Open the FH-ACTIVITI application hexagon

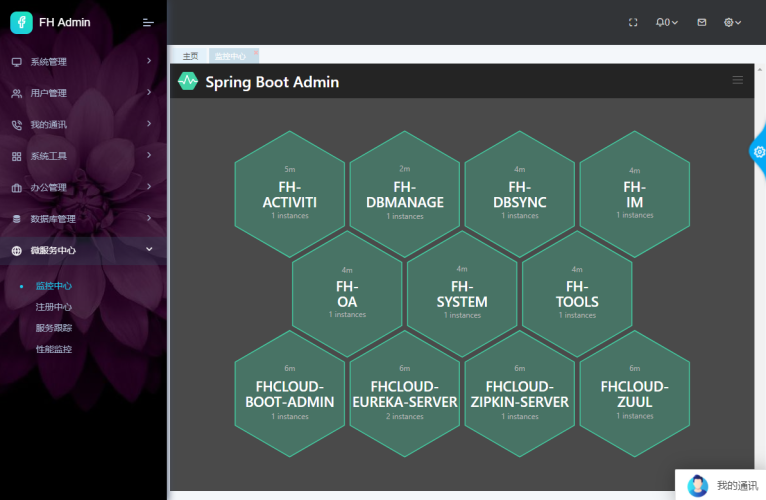(x=289, y=194)
